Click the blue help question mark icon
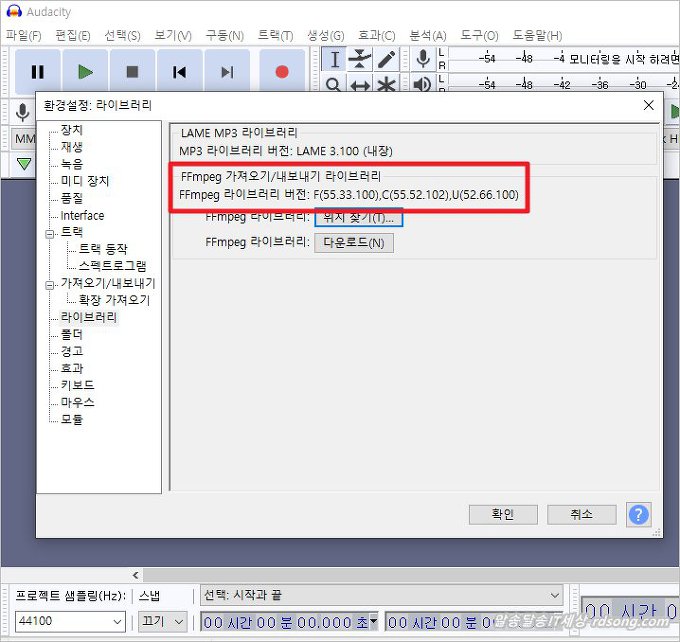Screen dimensions: 680x642 [638, 514]
